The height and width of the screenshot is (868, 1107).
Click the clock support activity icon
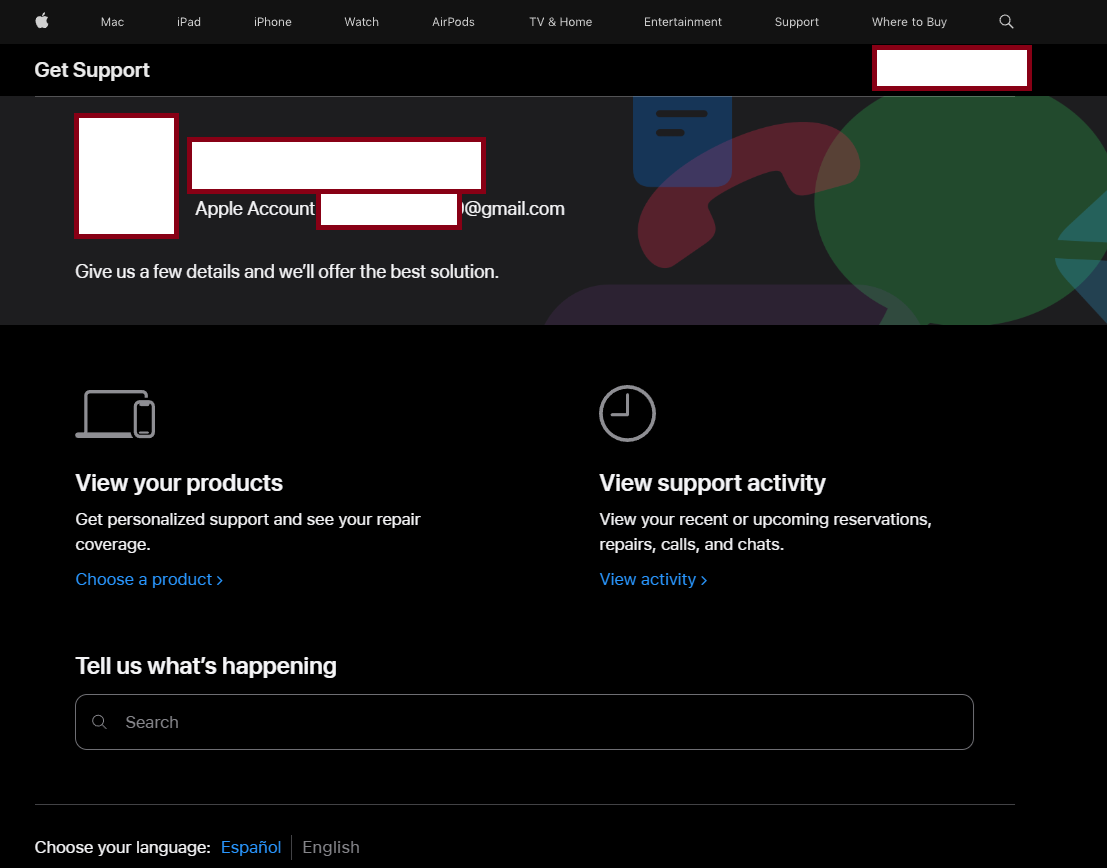pyautogui.click(x=627, y=413)
